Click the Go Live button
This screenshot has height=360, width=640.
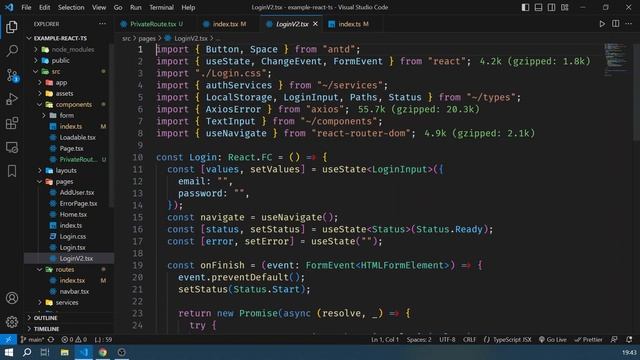pyautogui.click(x=553, y=340)
